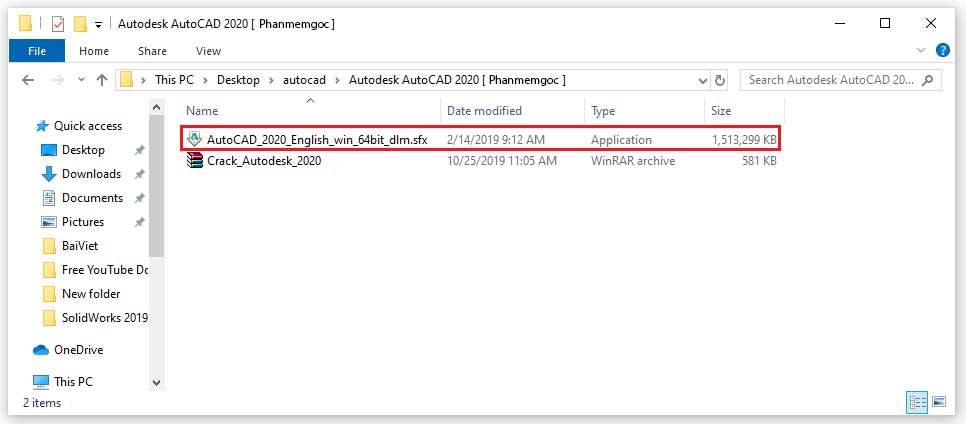This screenshot has height=424, width=966.
Task: Click the Properties checkmark icon in title bar
Action: 58,24
